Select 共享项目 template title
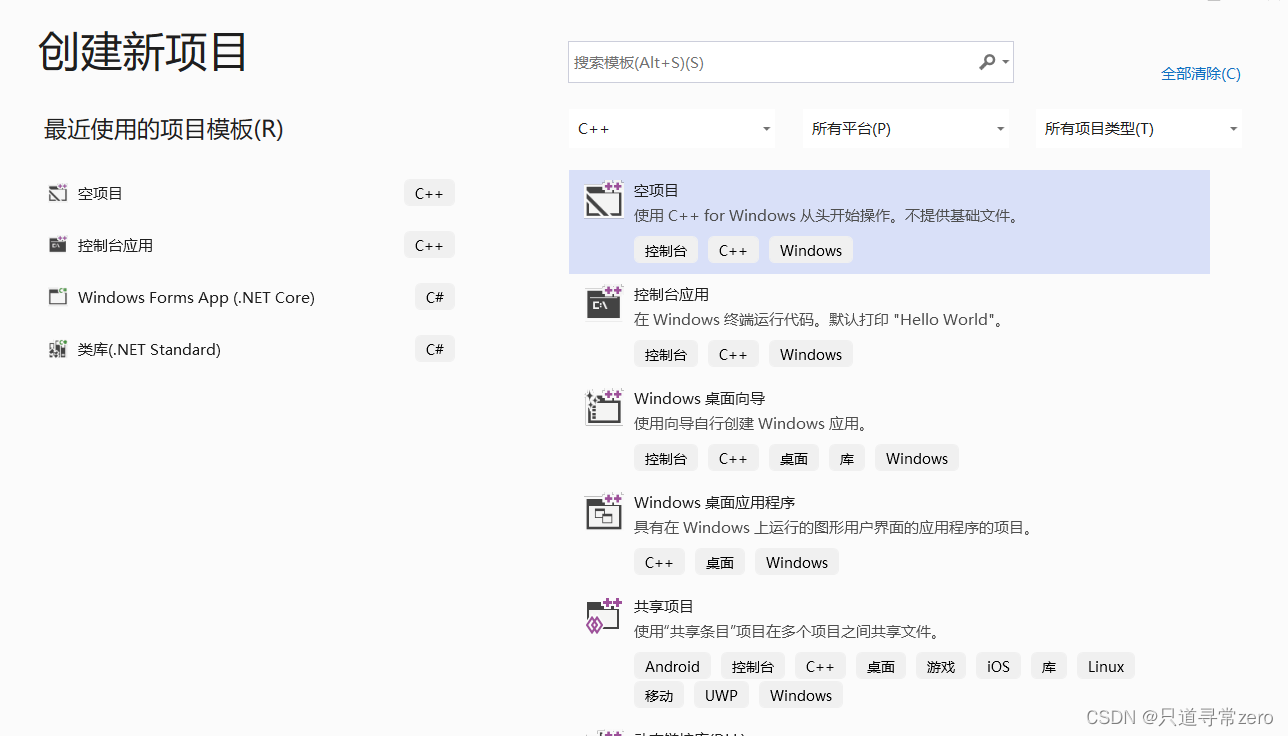Viewport: 1288px width, 736px height. (x=664, y=606)
